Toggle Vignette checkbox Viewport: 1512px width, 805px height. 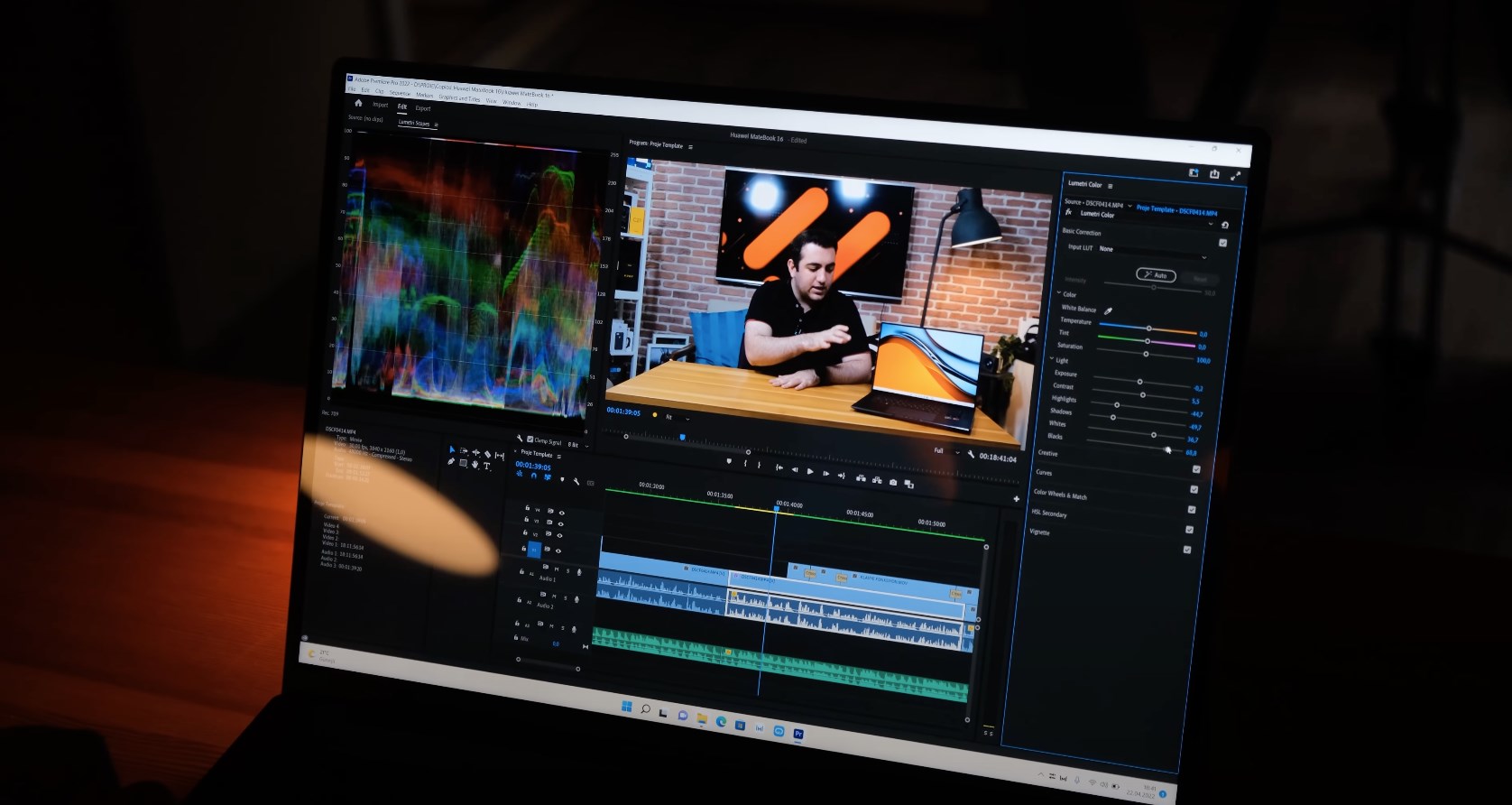coord(1187,550)
